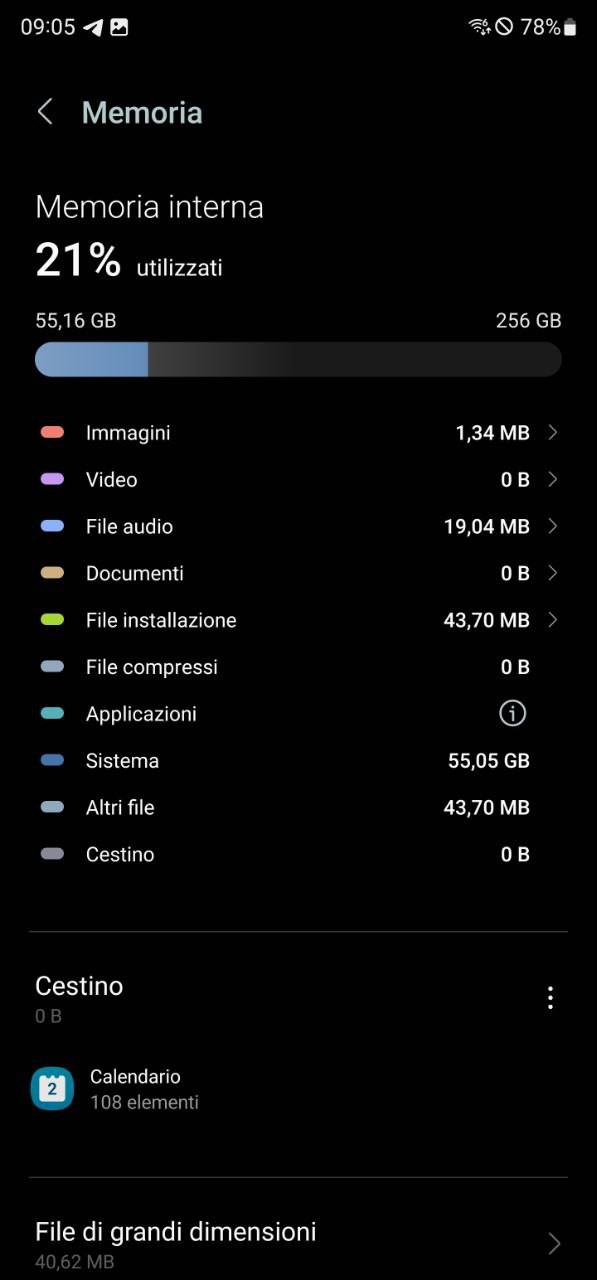Open the File di grandi dimensioni chevron
Viewport: 597px width, 1280px height.
point(554,1244)
